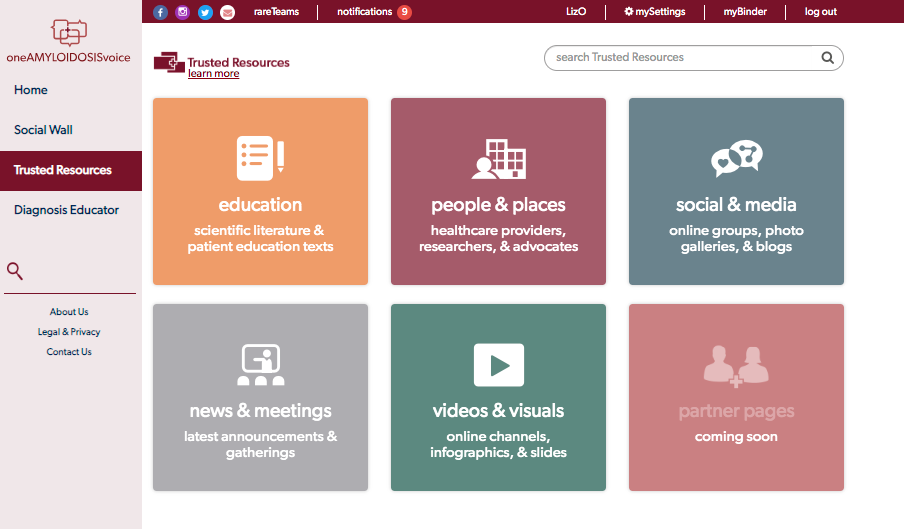
Task: Click 'scientific literature & patient education texts' text
Action: [261, 239]
